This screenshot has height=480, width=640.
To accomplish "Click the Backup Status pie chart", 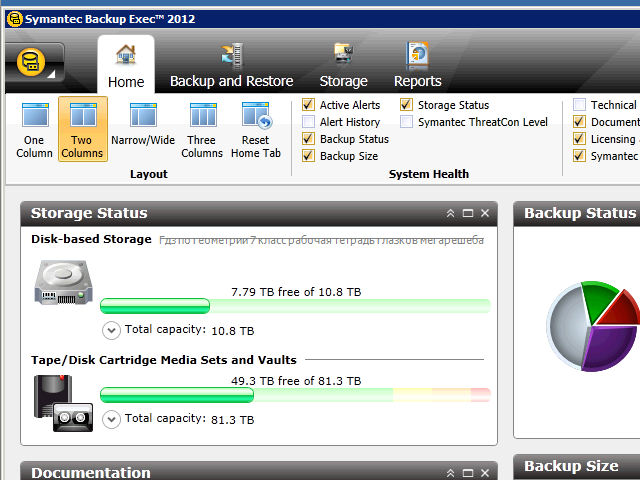I will 593,326.
